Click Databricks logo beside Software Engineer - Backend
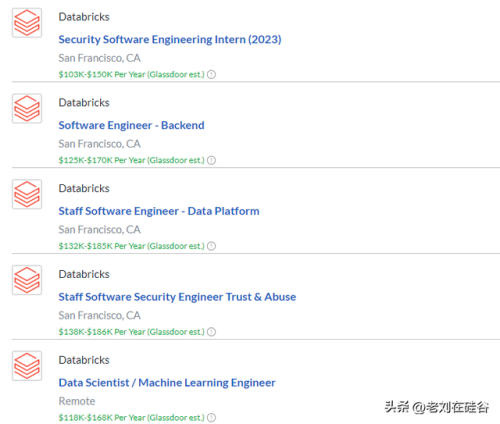Viewport: 500px width, 424px height. click(x=27, y=108)
